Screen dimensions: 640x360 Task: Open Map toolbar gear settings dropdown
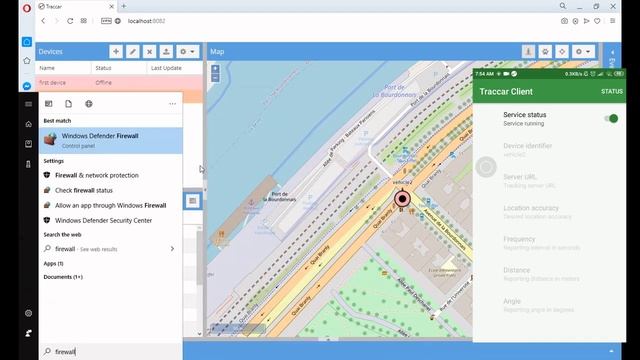click(583, 52)
